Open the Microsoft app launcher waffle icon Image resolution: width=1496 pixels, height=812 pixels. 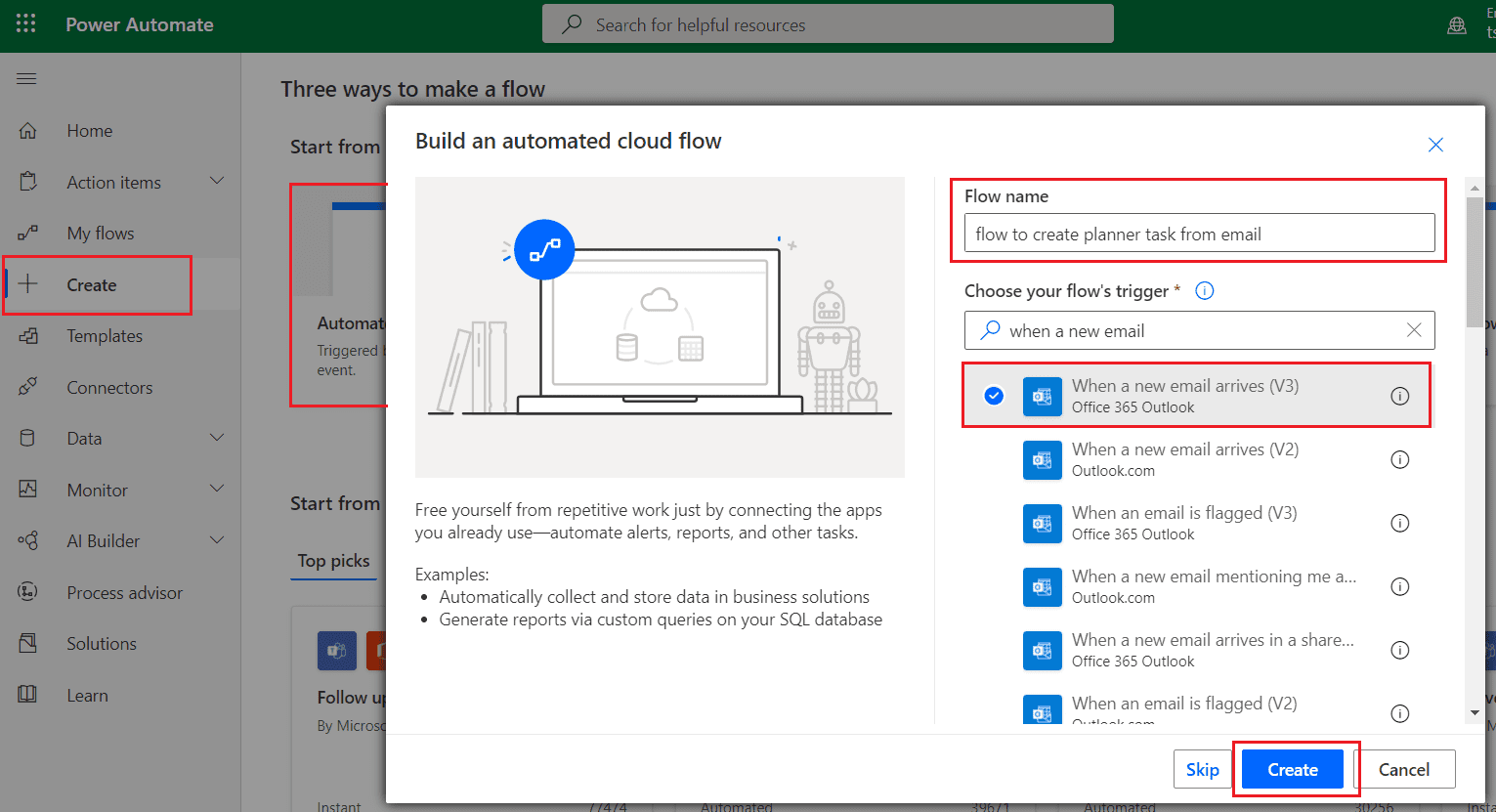click(25, 24)
